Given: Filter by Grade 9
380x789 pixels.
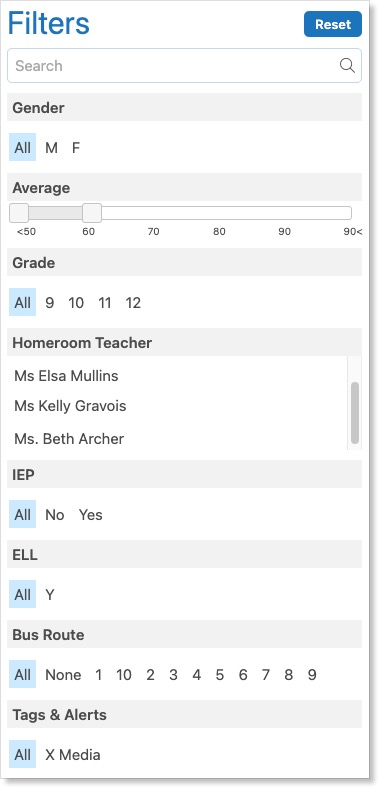Looking at the screenshot, I should (x=49, y=302).
